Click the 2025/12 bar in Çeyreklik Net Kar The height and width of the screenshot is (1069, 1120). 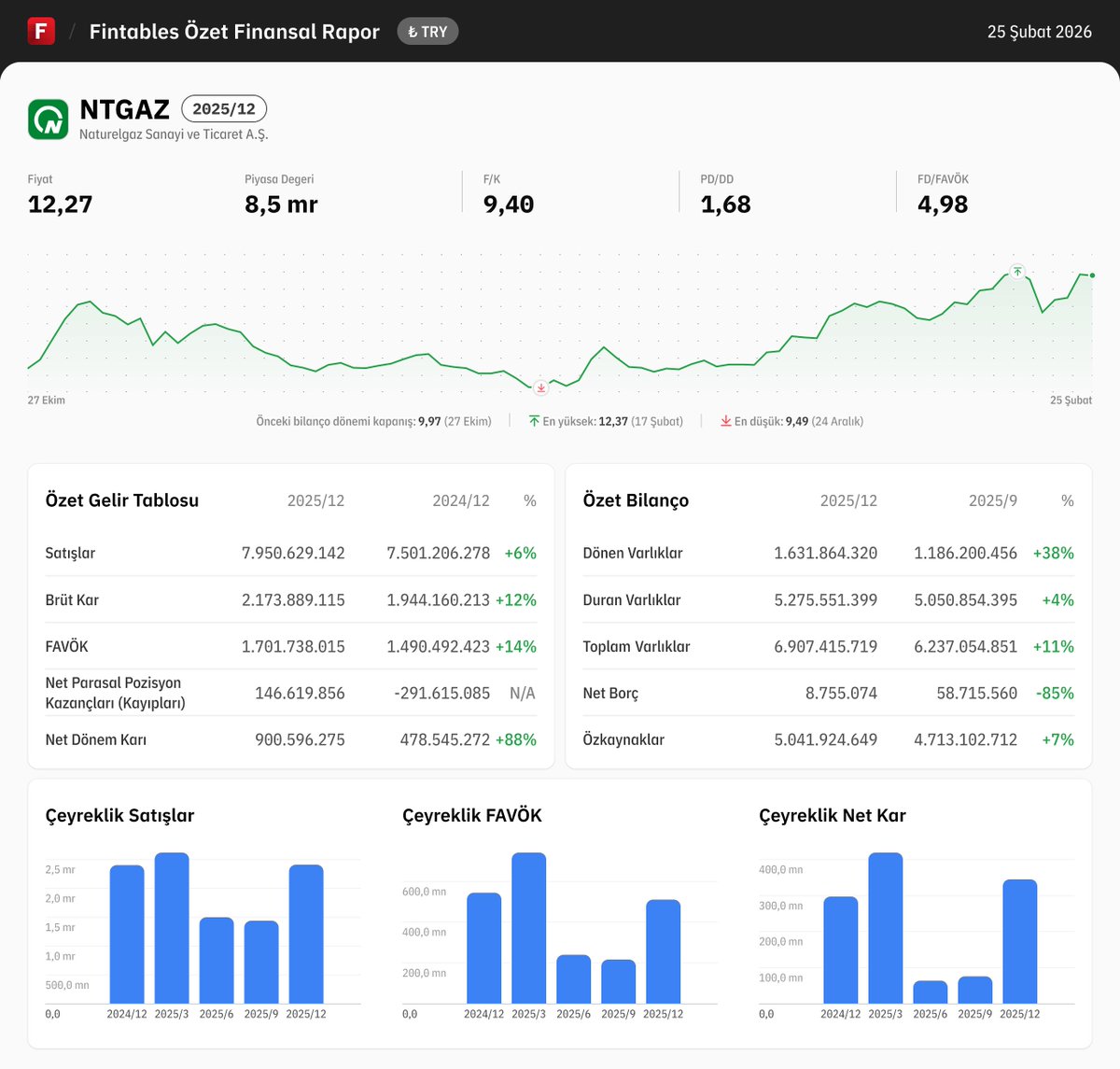(1020, 942)
